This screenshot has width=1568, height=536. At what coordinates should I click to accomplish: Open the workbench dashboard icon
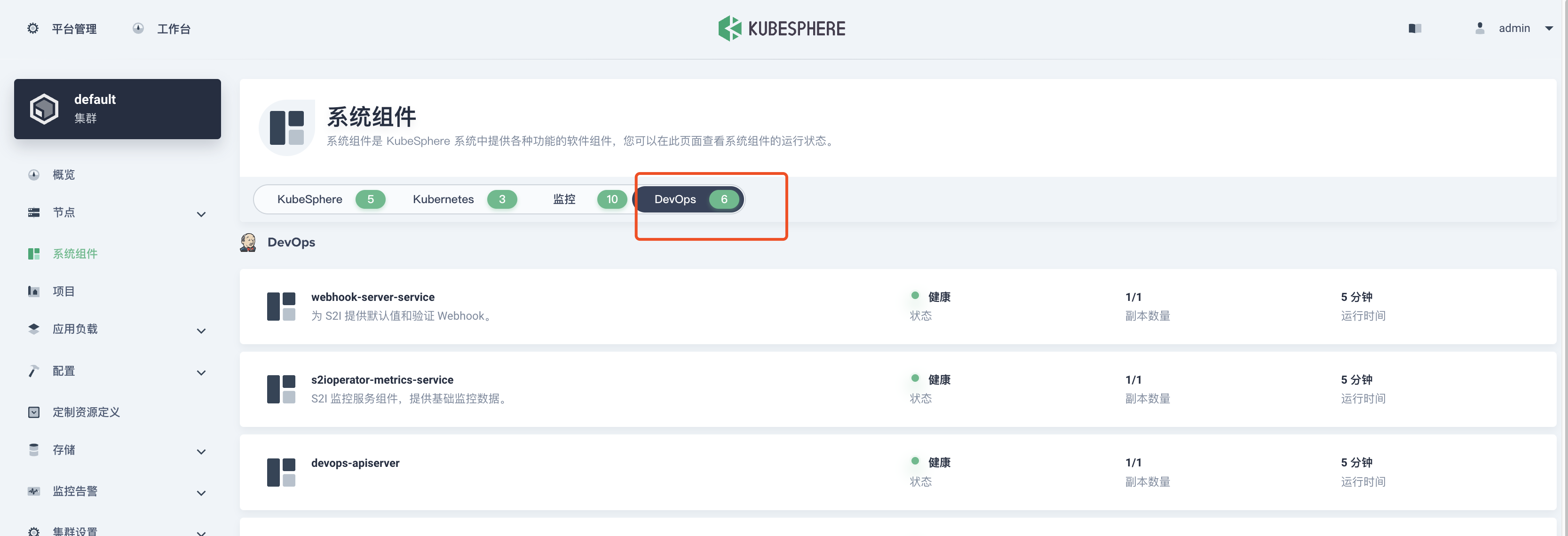click(138, 29)
